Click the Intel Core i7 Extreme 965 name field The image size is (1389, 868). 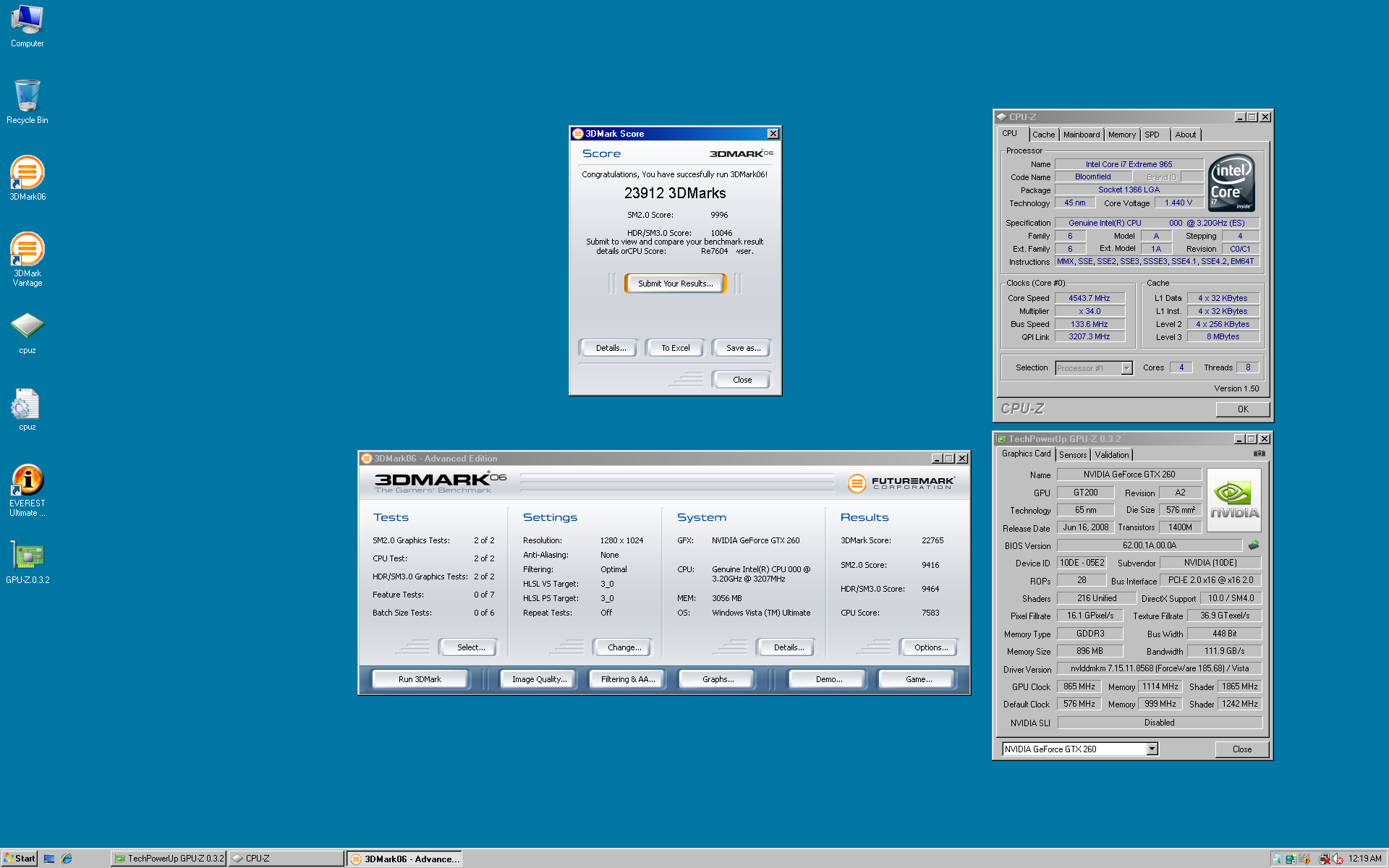coord(1129,164)
